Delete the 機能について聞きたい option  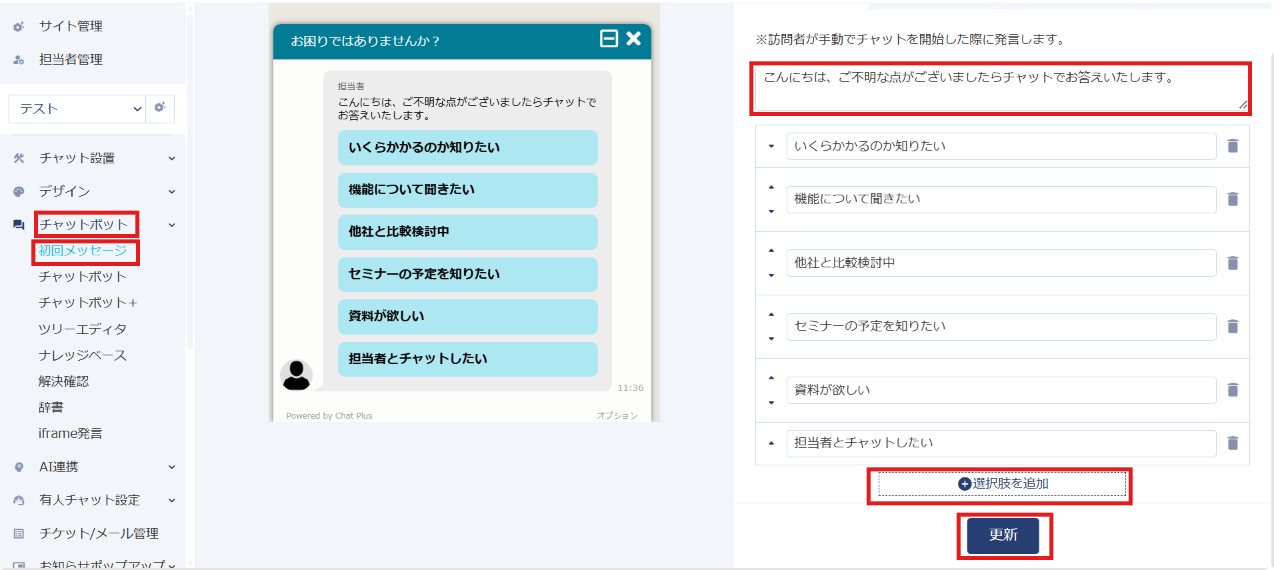(x=1232, y=199)
